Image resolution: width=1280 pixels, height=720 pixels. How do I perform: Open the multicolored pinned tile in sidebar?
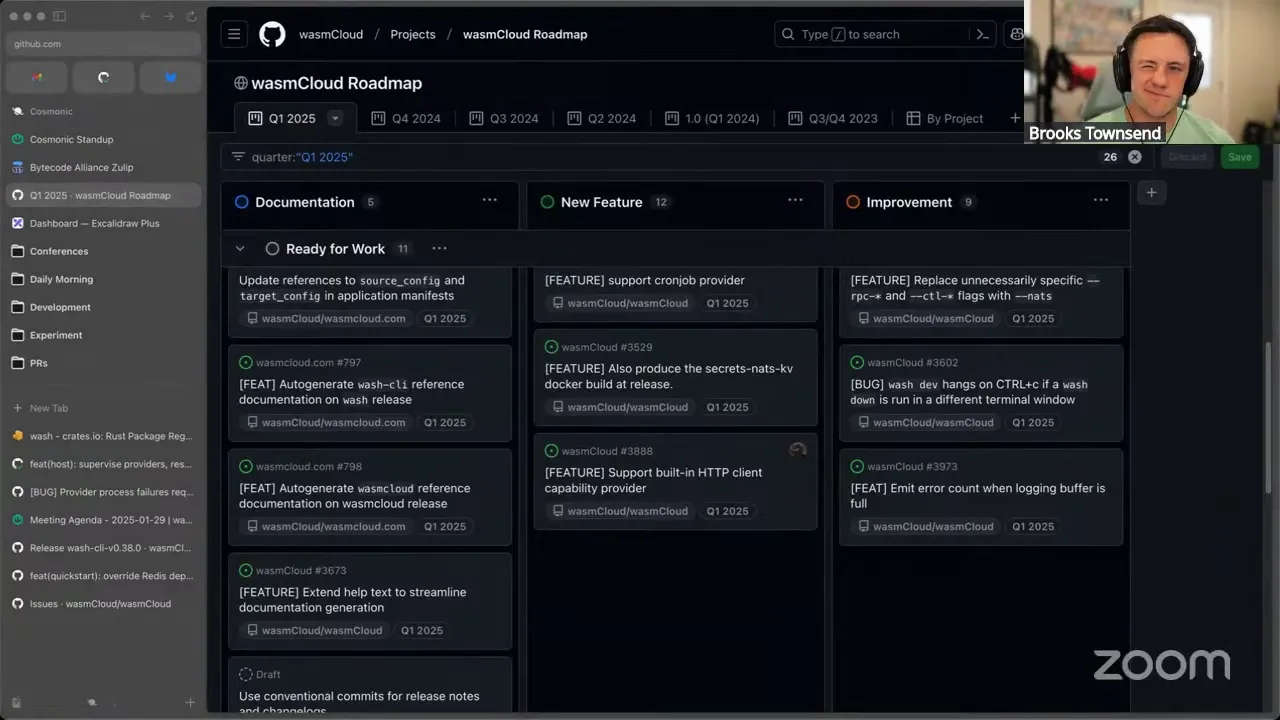(37, 77)
